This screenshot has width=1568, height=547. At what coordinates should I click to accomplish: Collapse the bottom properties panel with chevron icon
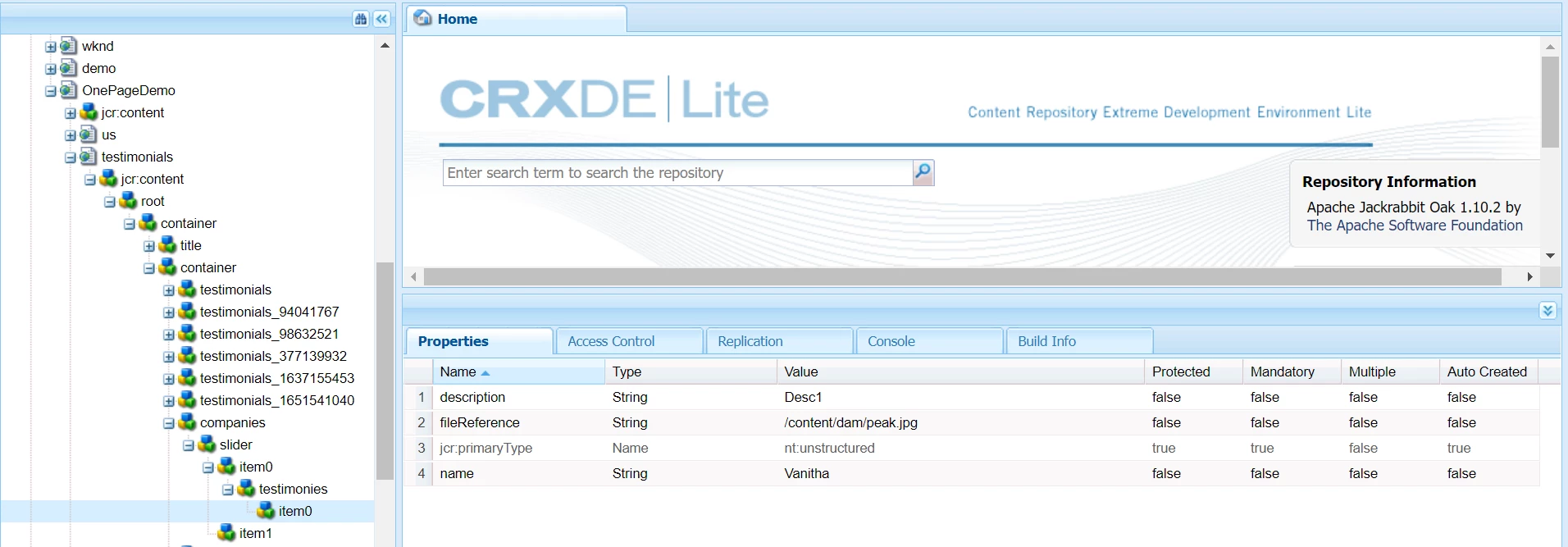pos(1547,310)
